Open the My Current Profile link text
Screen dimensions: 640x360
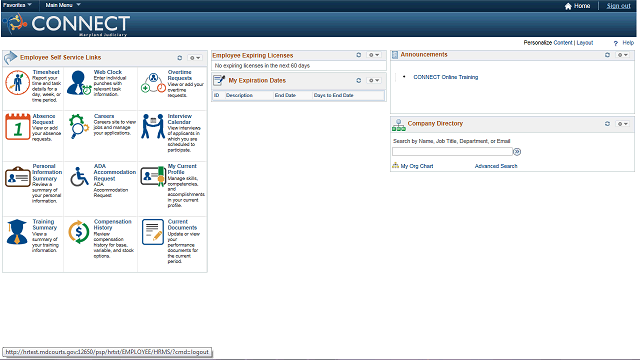[182, 169]
